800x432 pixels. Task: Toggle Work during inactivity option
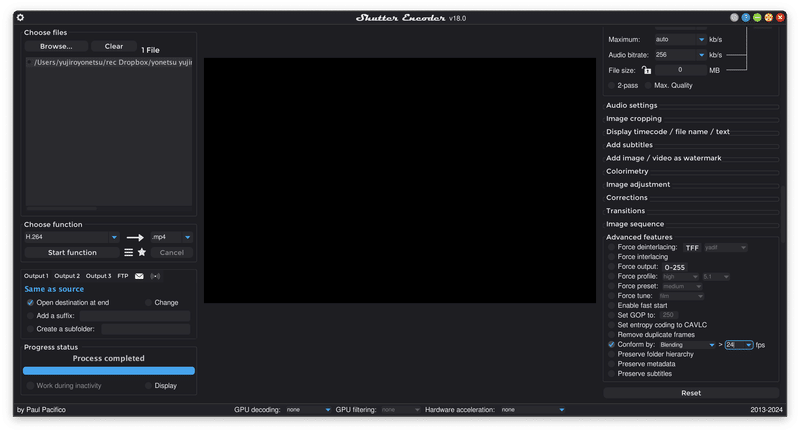[30, 386]
